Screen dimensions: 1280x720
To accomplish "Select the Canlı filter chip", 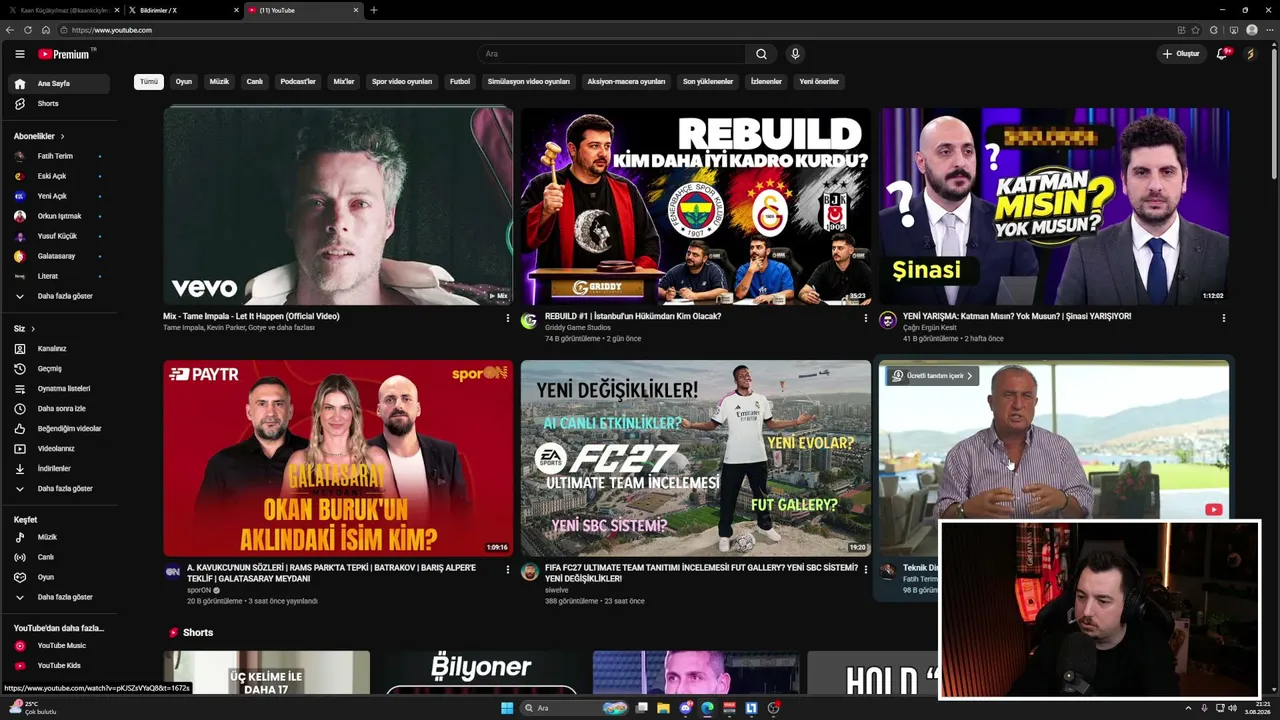I will click(x=255, y=82).
